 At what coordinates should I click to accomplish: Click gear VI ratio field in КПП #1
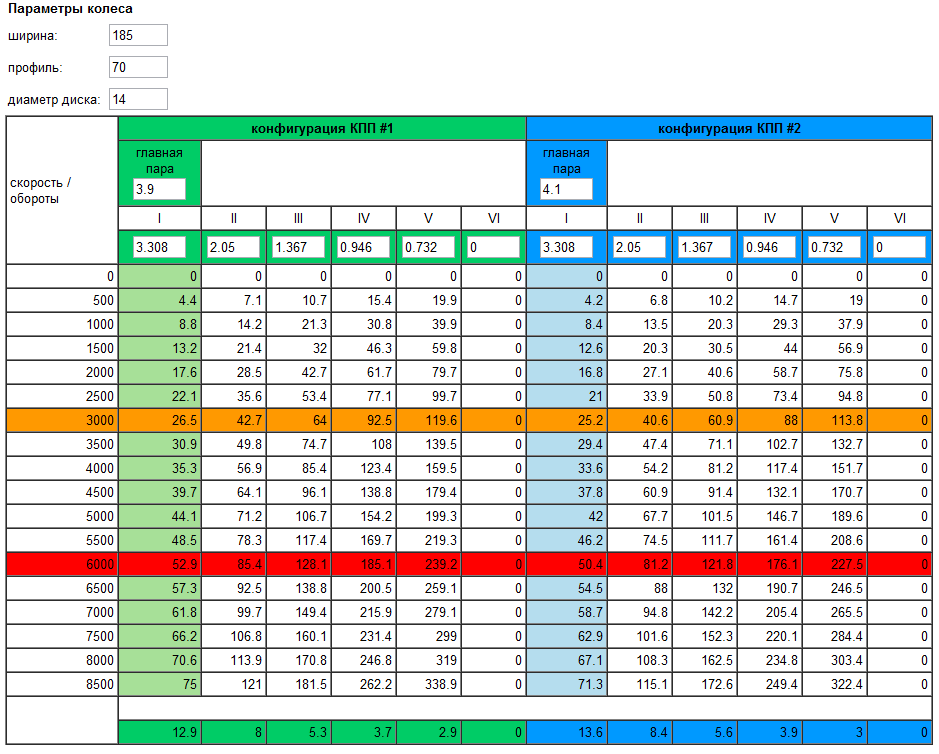coord(493,247)
